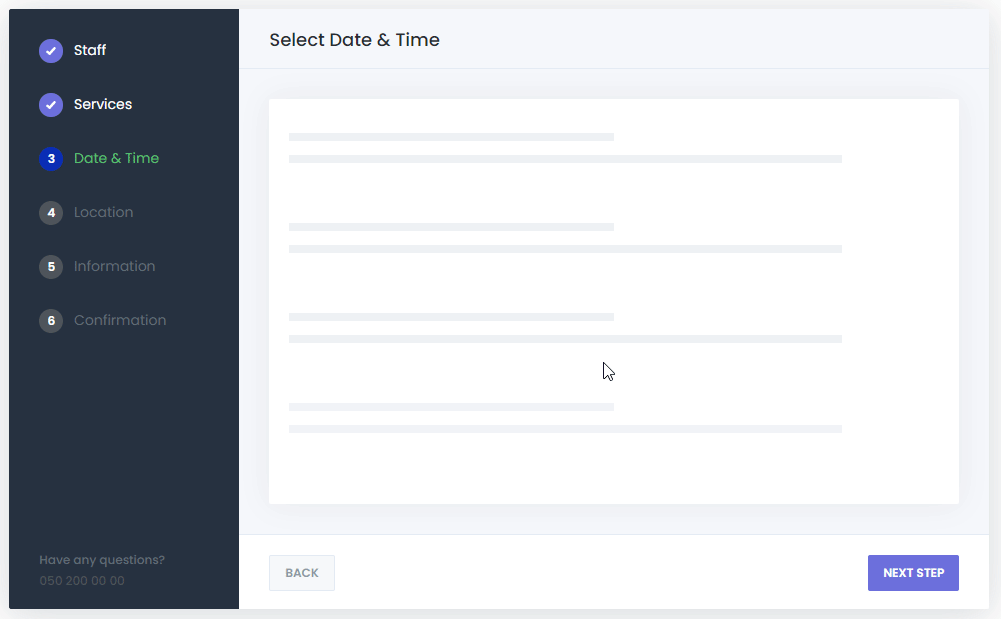The width and height of the screenshot is (1001, 619).
Task: Click the 'Select Date & Time' heading
Action: coord(354,40)
